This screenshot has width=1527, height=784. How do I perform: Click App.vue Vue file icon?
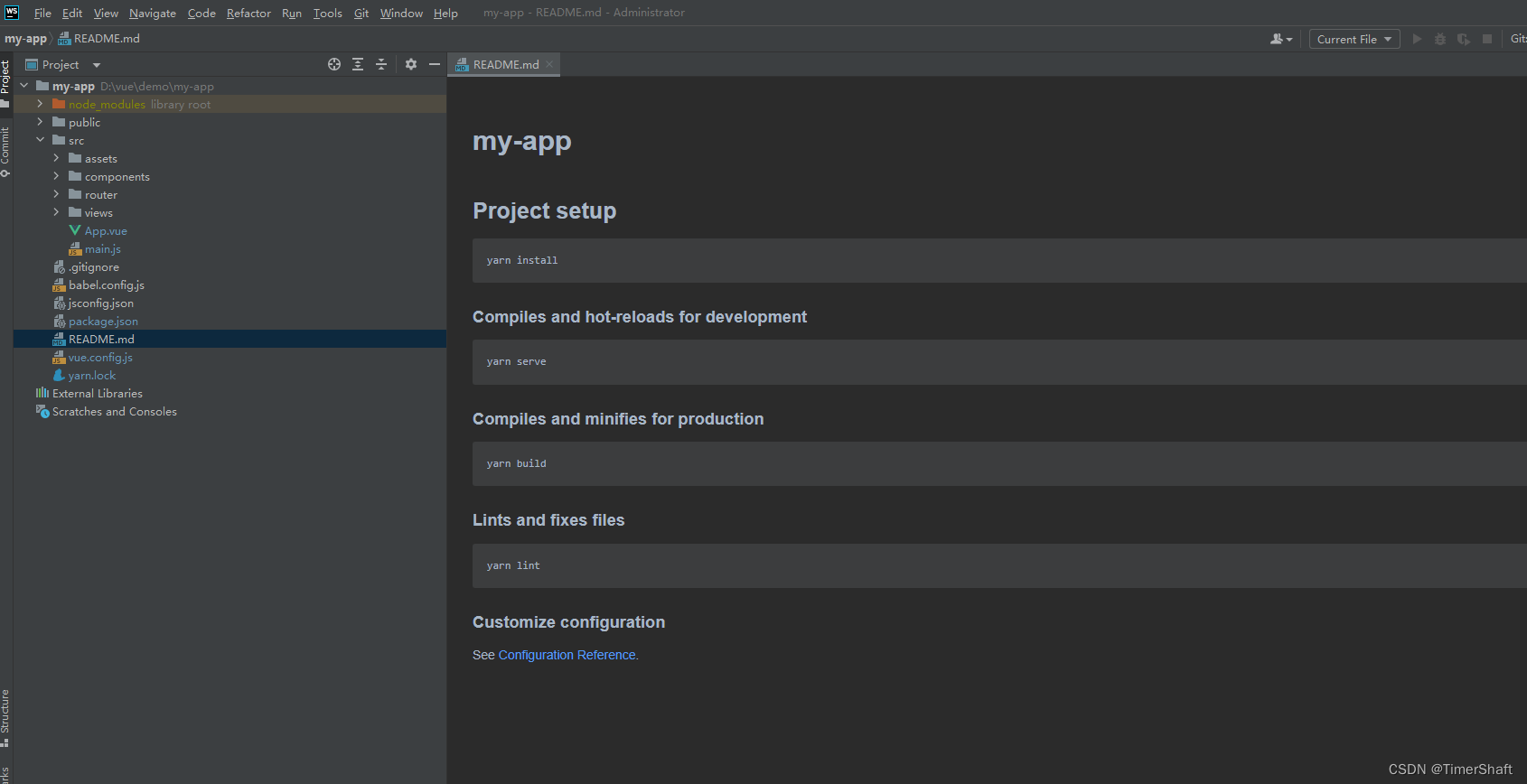(x=75, y=230)
